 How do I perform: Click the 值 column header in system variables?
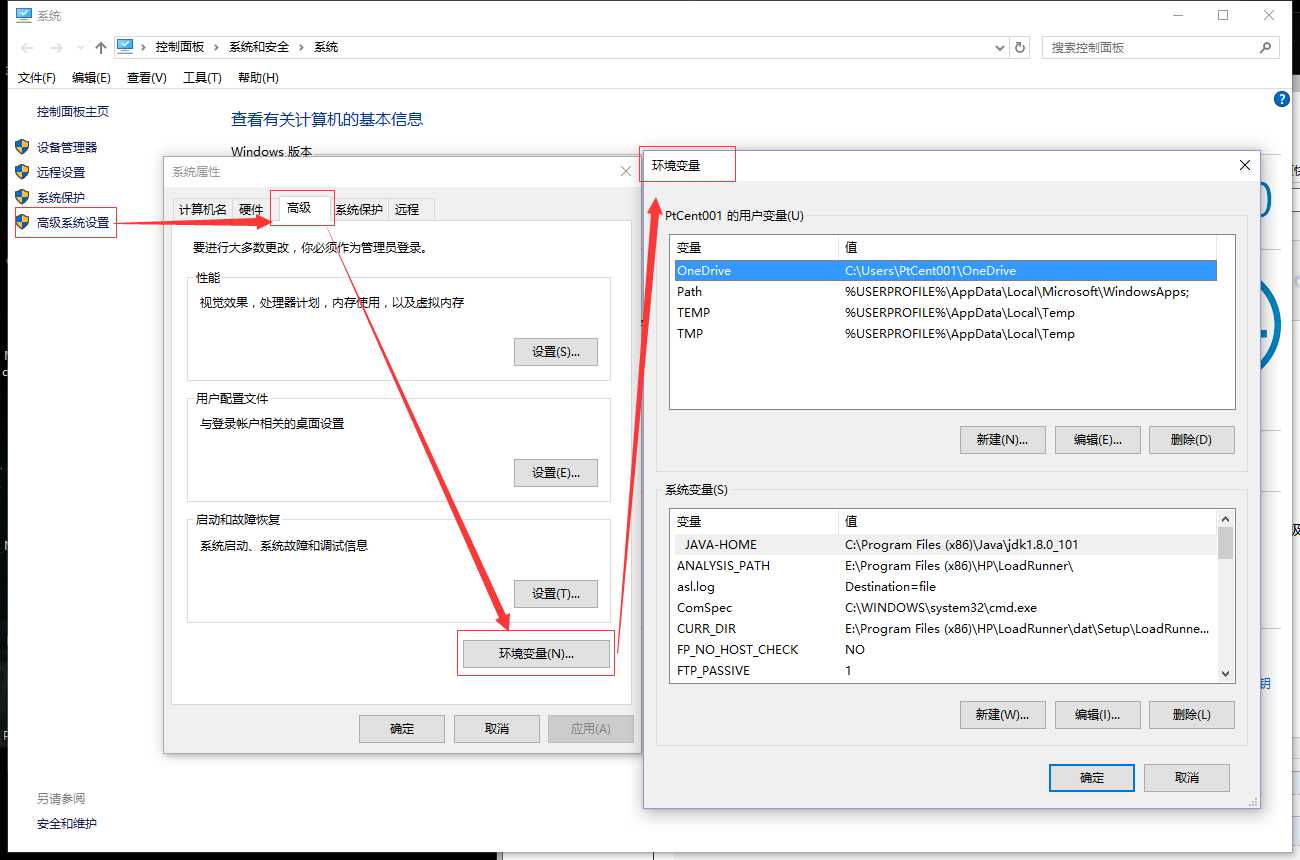(x=1027, y=522)
